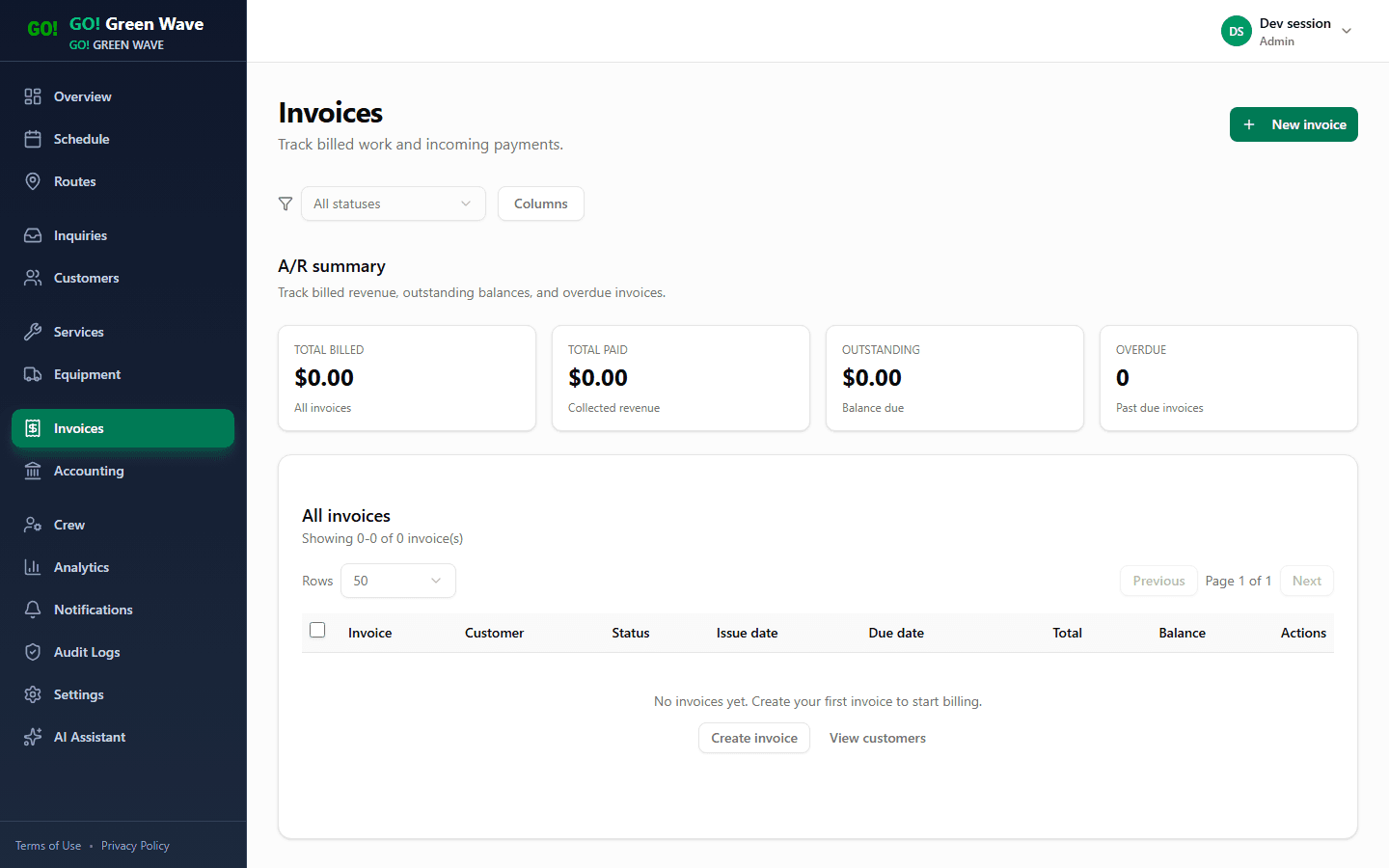The image size is (1389, 868).
Task: Expand the Rows per page selector
Action: [397, 581]
